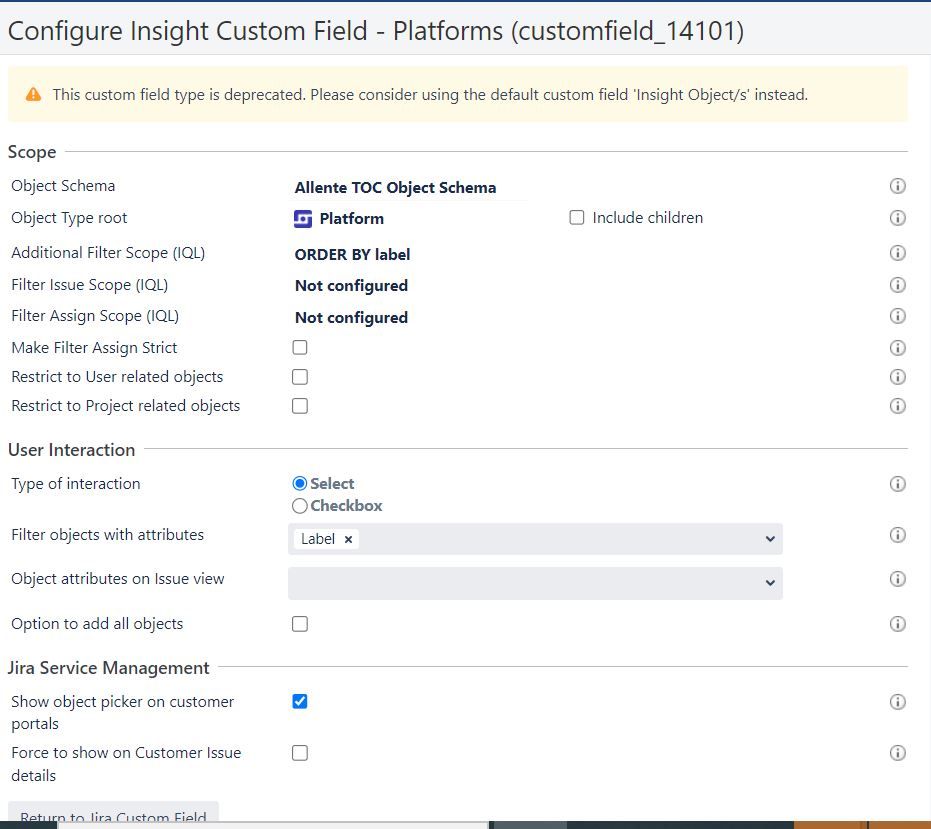This screenshot has width=931, height=829.
Task: Edit the Allente TOC Object Schema value
Action: [x=395, y=188]
